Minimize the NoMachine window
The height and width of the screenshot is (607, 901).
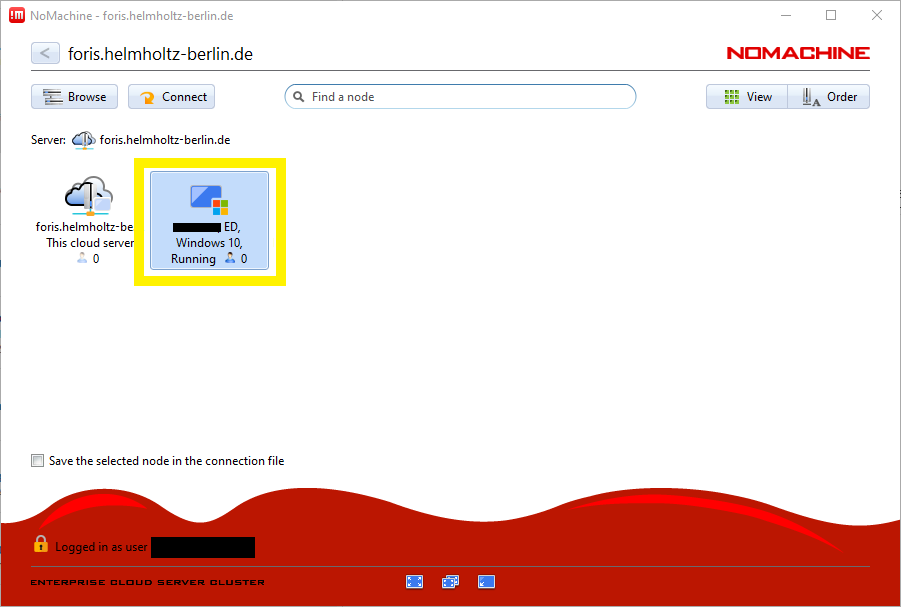(x=785, y=16)
